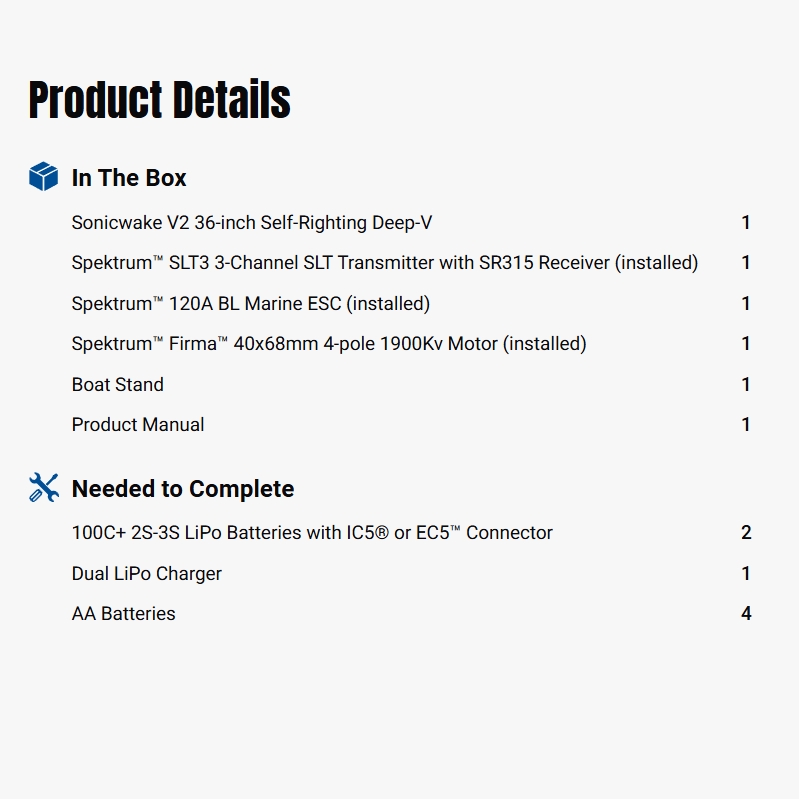The image size is (799, 799).
Task: Click the quantity beside Dual LiPo Charger
Action: point(746,574)
